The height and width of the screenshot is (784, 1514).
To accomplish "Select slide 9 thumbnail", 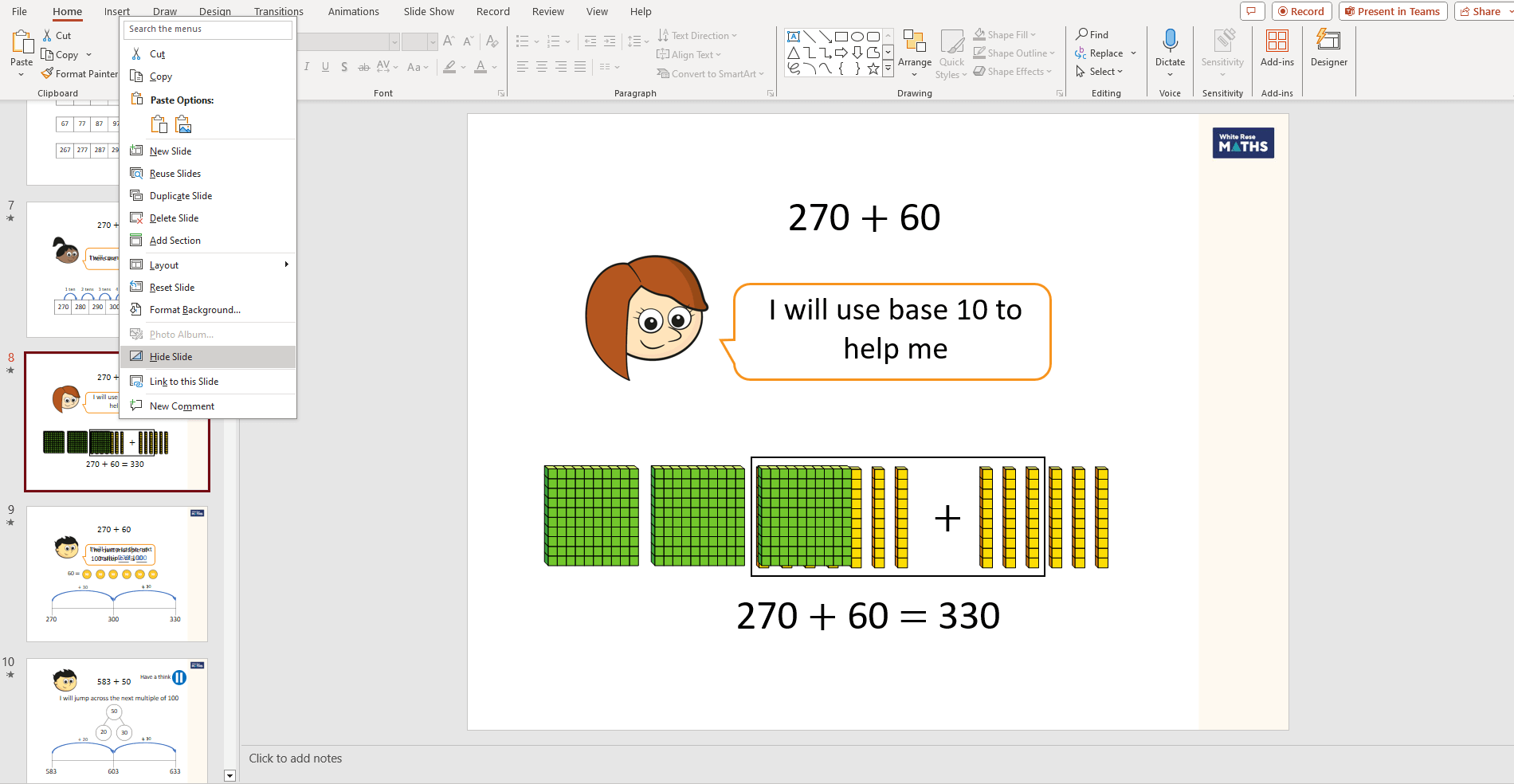I will point(117,574).
